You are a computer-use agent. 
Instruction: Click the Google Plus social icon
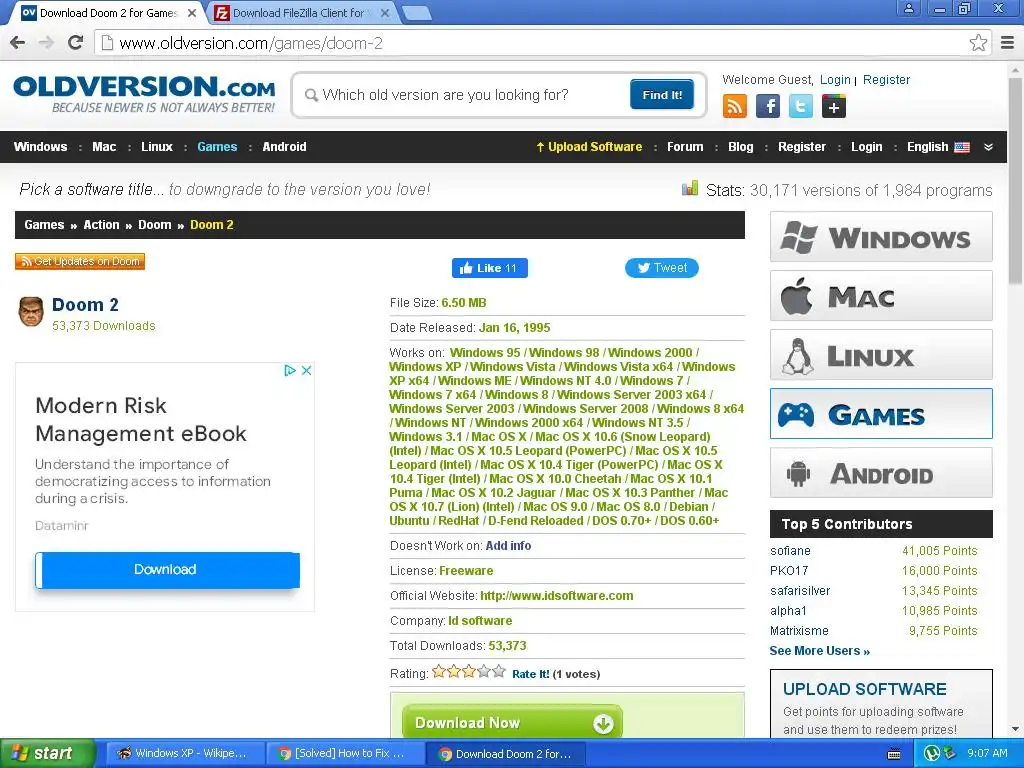[833, 106]
